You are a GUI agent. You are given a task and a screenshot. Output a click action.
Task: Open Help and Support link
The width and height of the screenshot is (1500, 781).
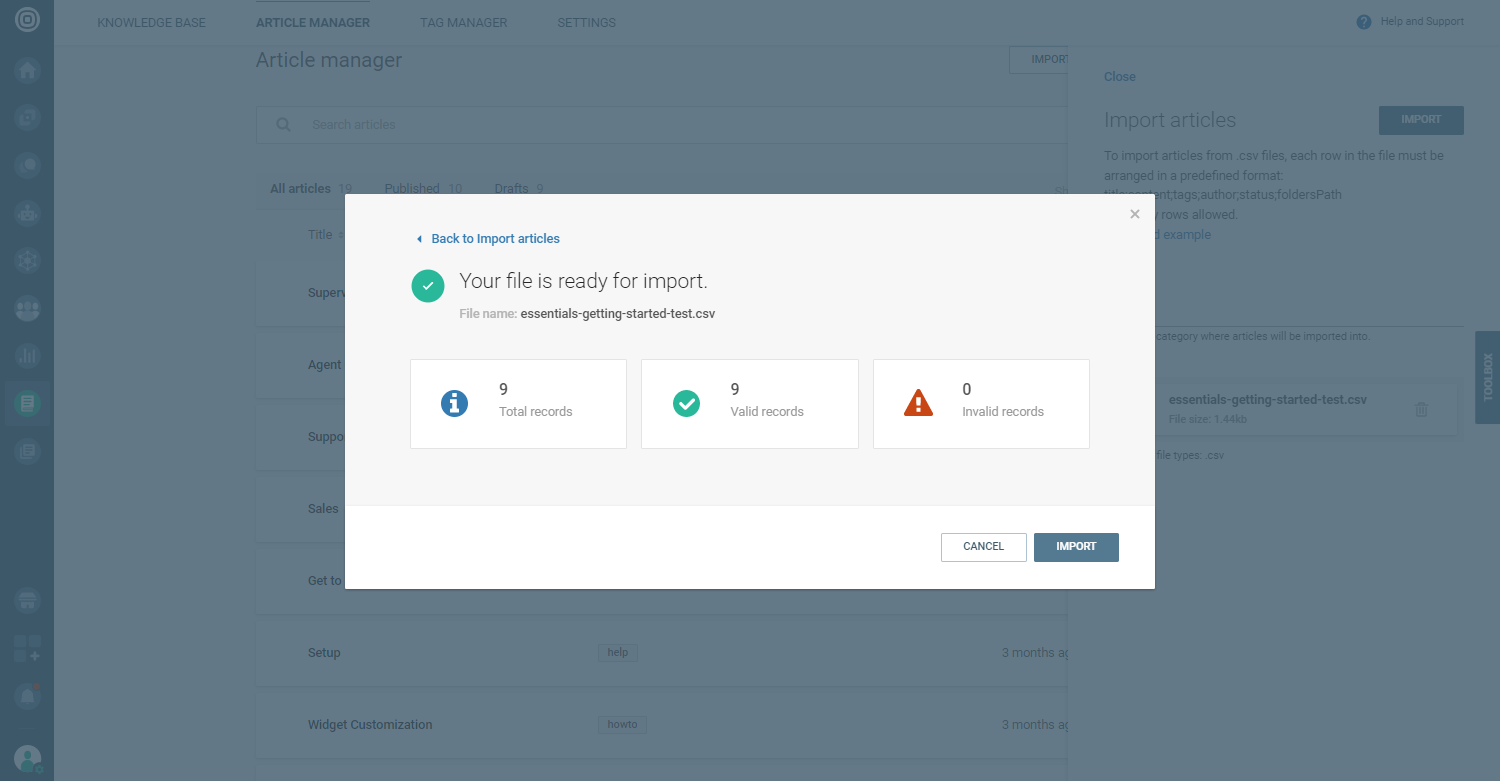1422,22
